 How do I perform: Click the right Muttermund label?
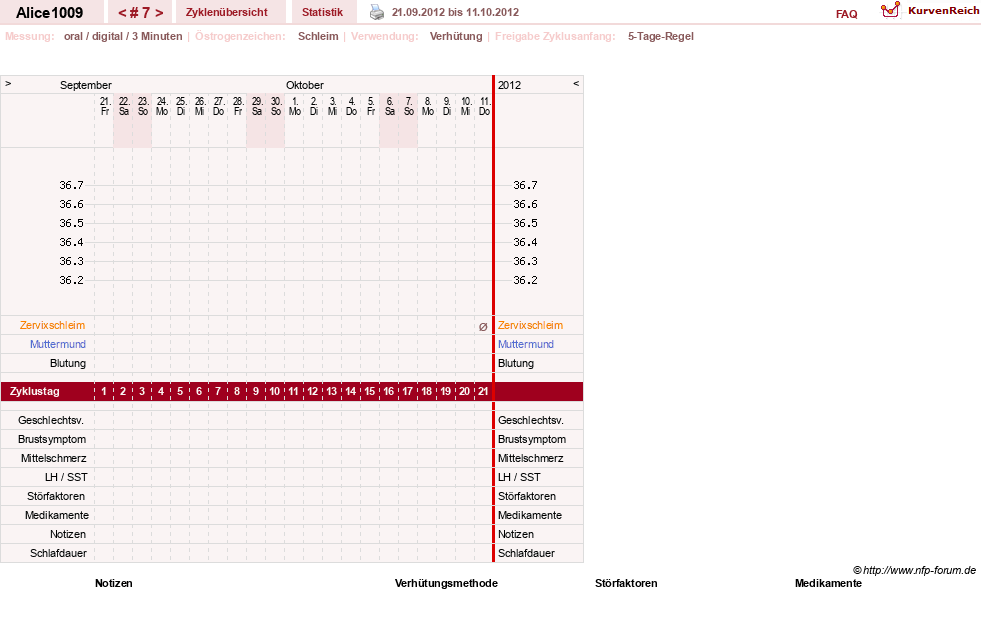526,344
